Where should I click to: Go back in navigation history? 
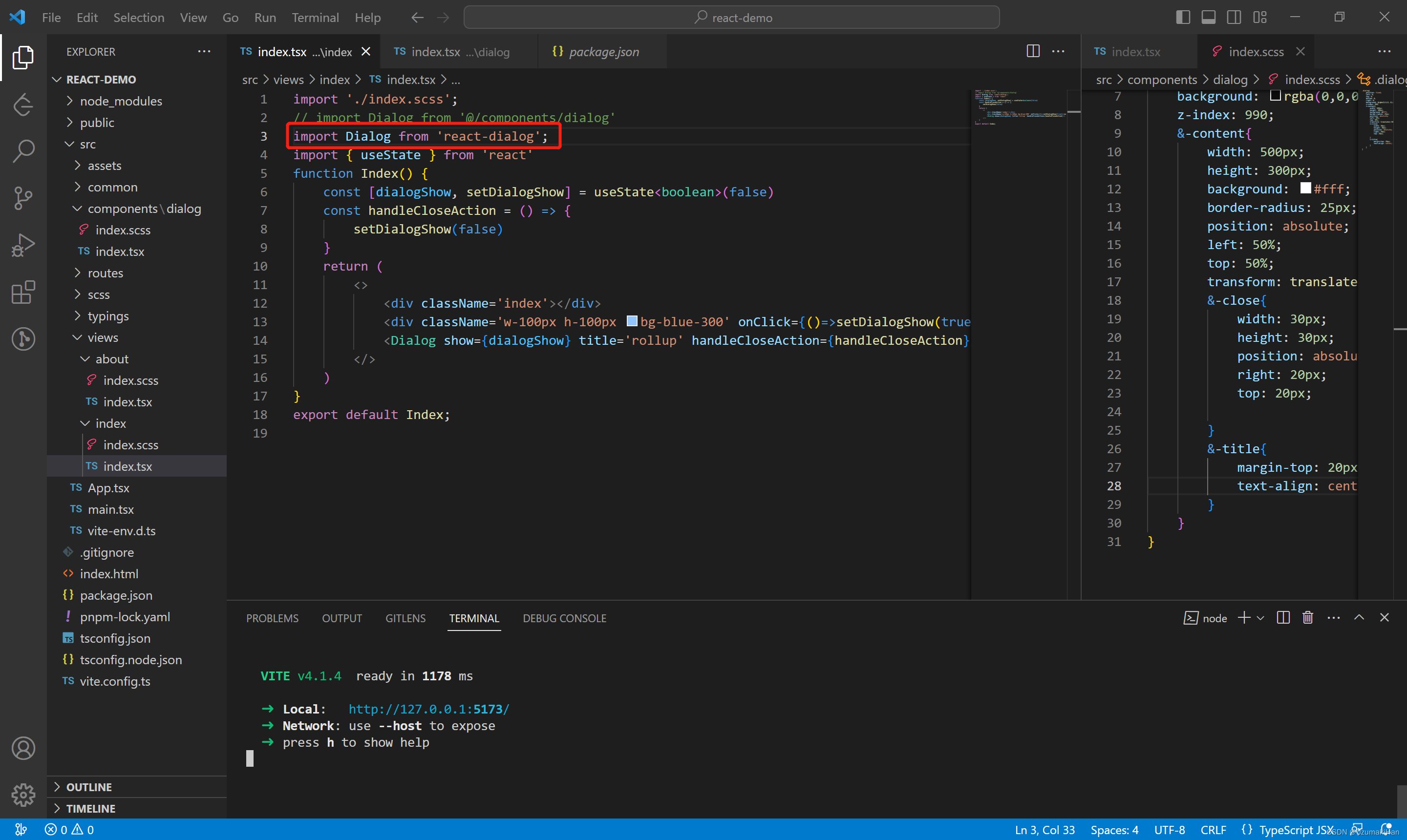[417, 18]
